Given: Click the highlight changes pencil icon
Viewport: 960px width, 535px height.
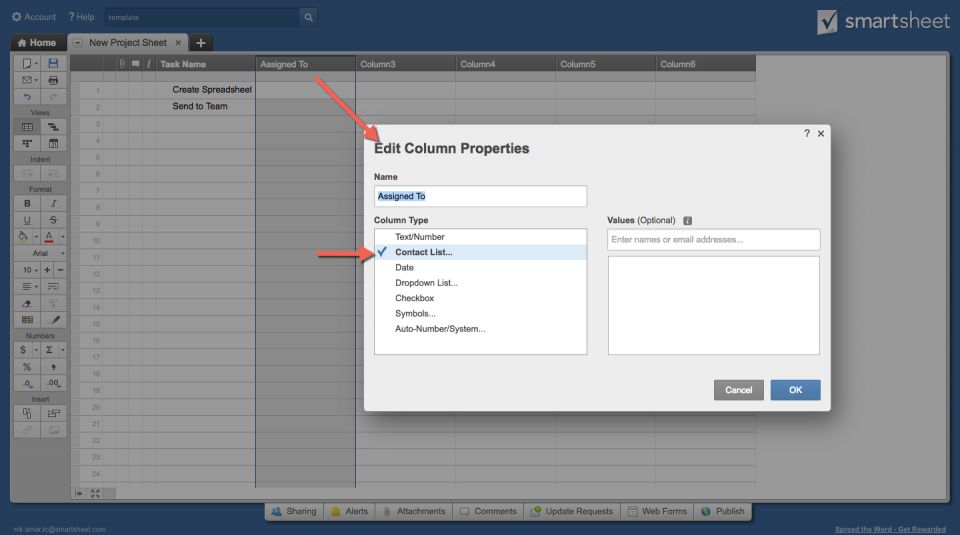Looking at the screenshot, I should point(53,320).
